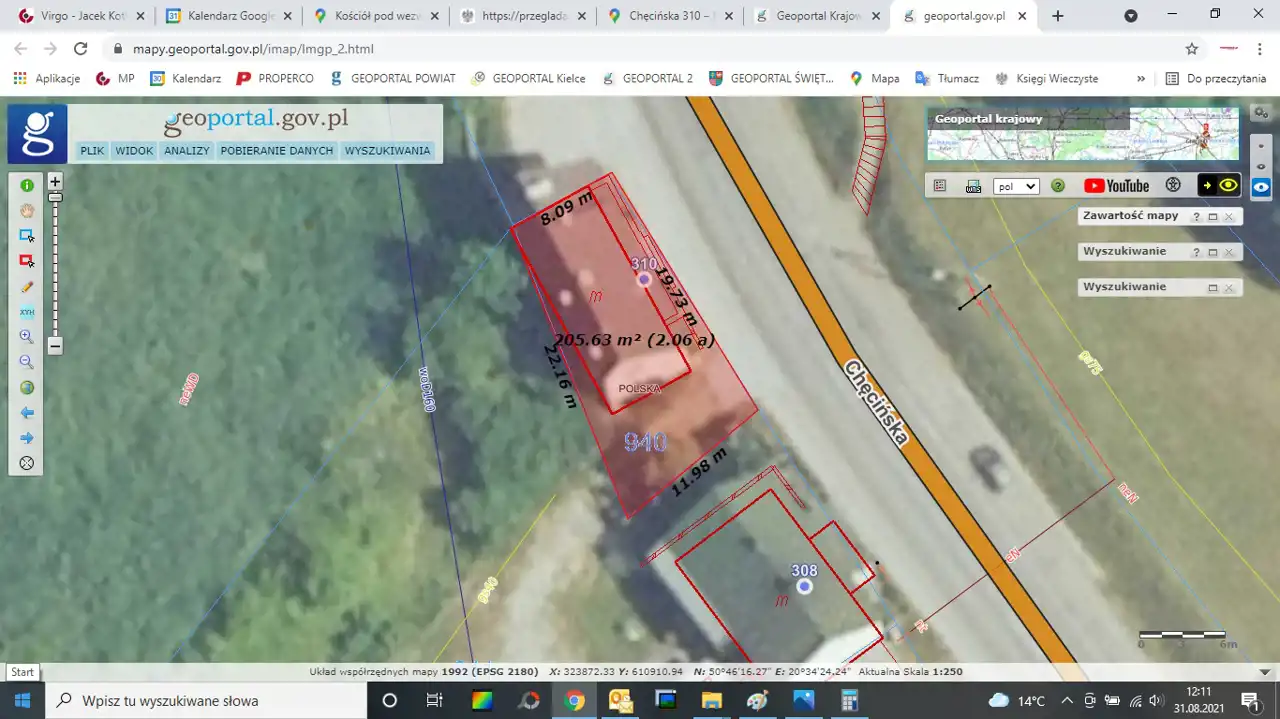The image size is (1280, 719).
Task: Open the WMS services icon
Action: pos(973,186)
